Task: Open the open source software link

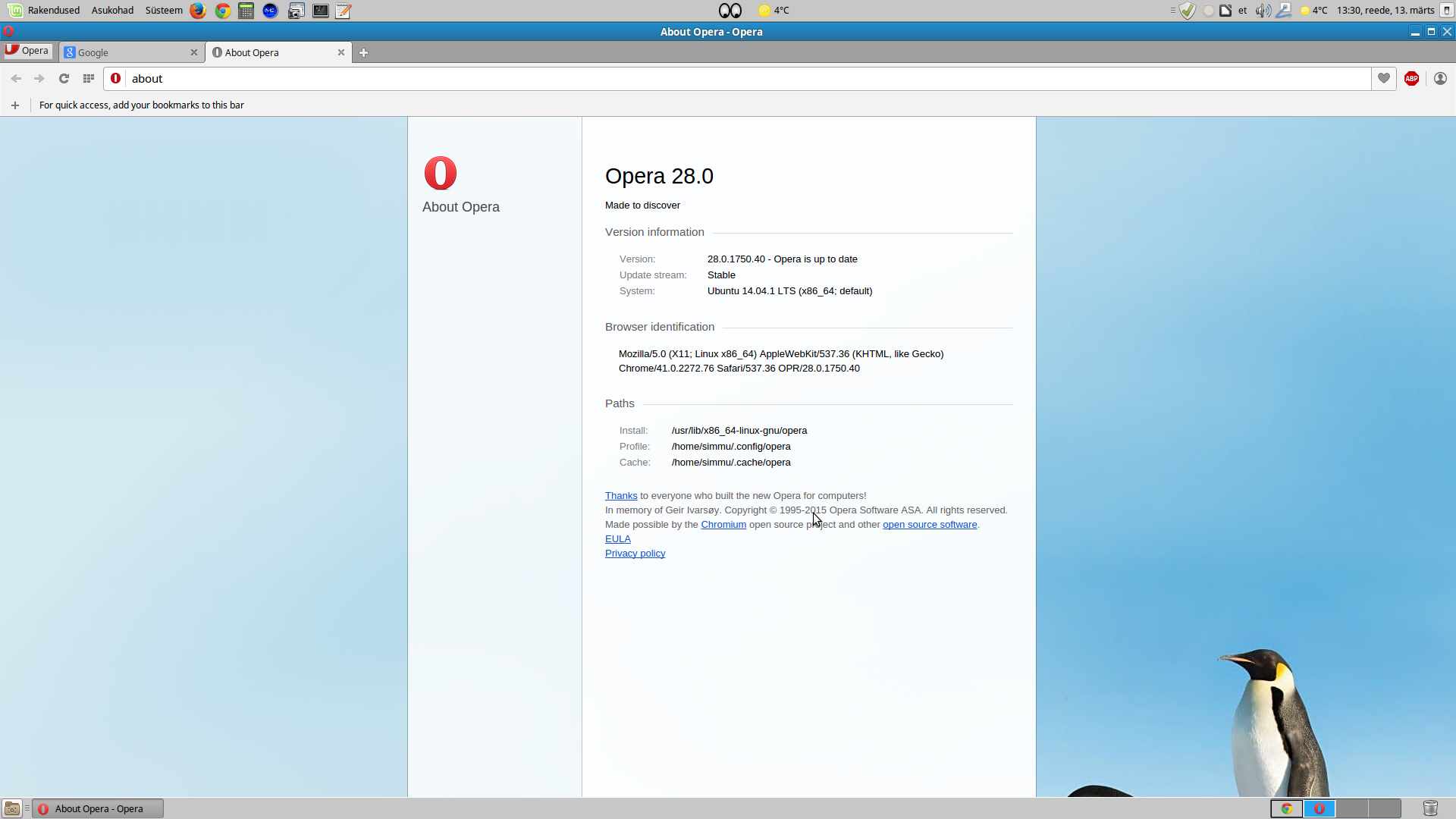Action: pyautogui.click(x=930, y=525)
